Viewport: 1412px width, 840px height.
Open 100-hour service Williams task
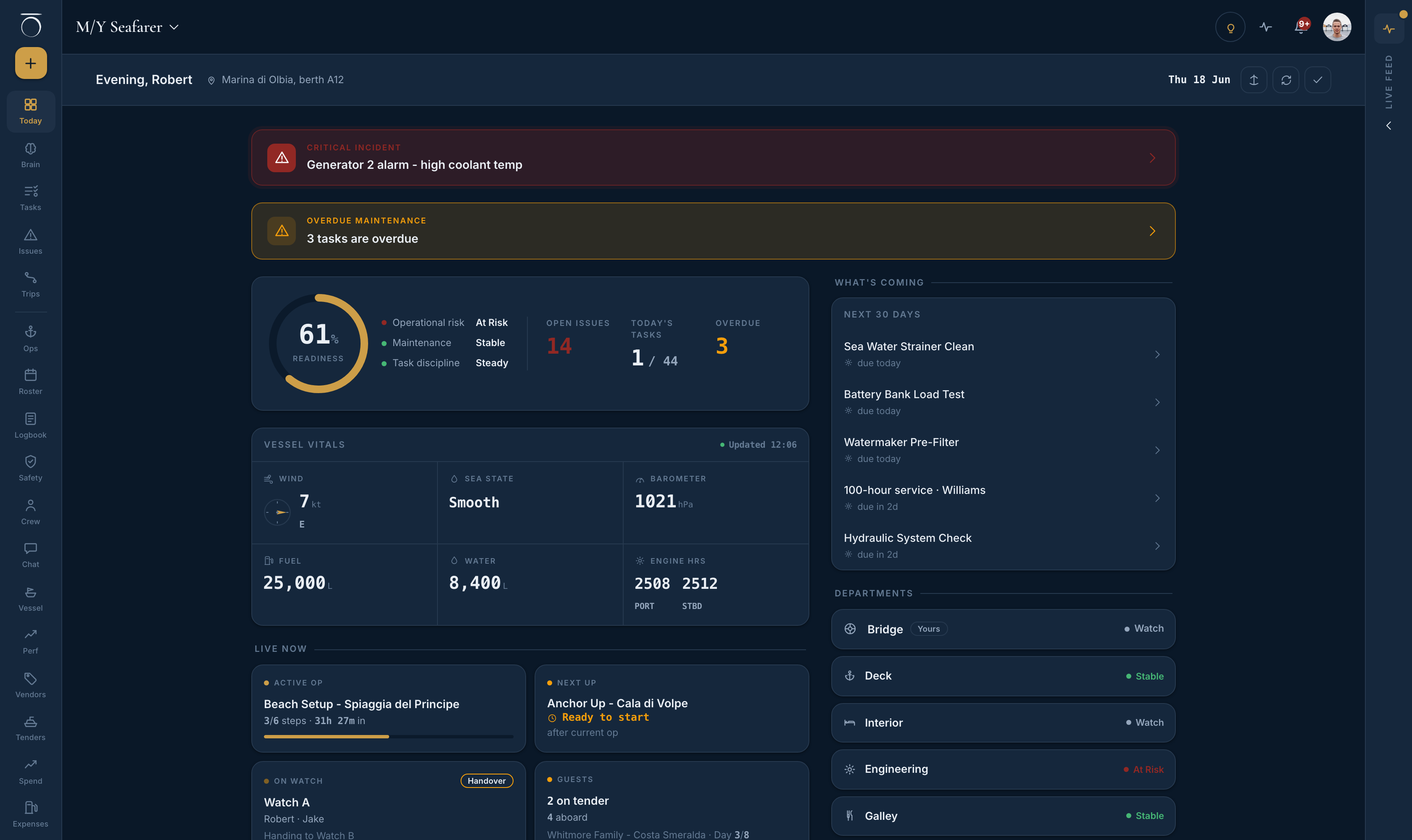tap(1003, 498)
